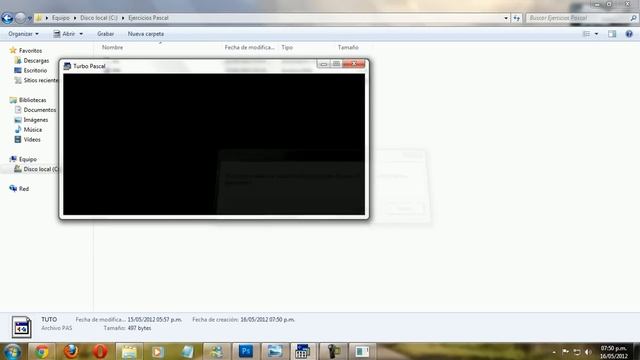640x360 pixels.
Task: Launch Firefox from the taskbar
Action: 71,351
